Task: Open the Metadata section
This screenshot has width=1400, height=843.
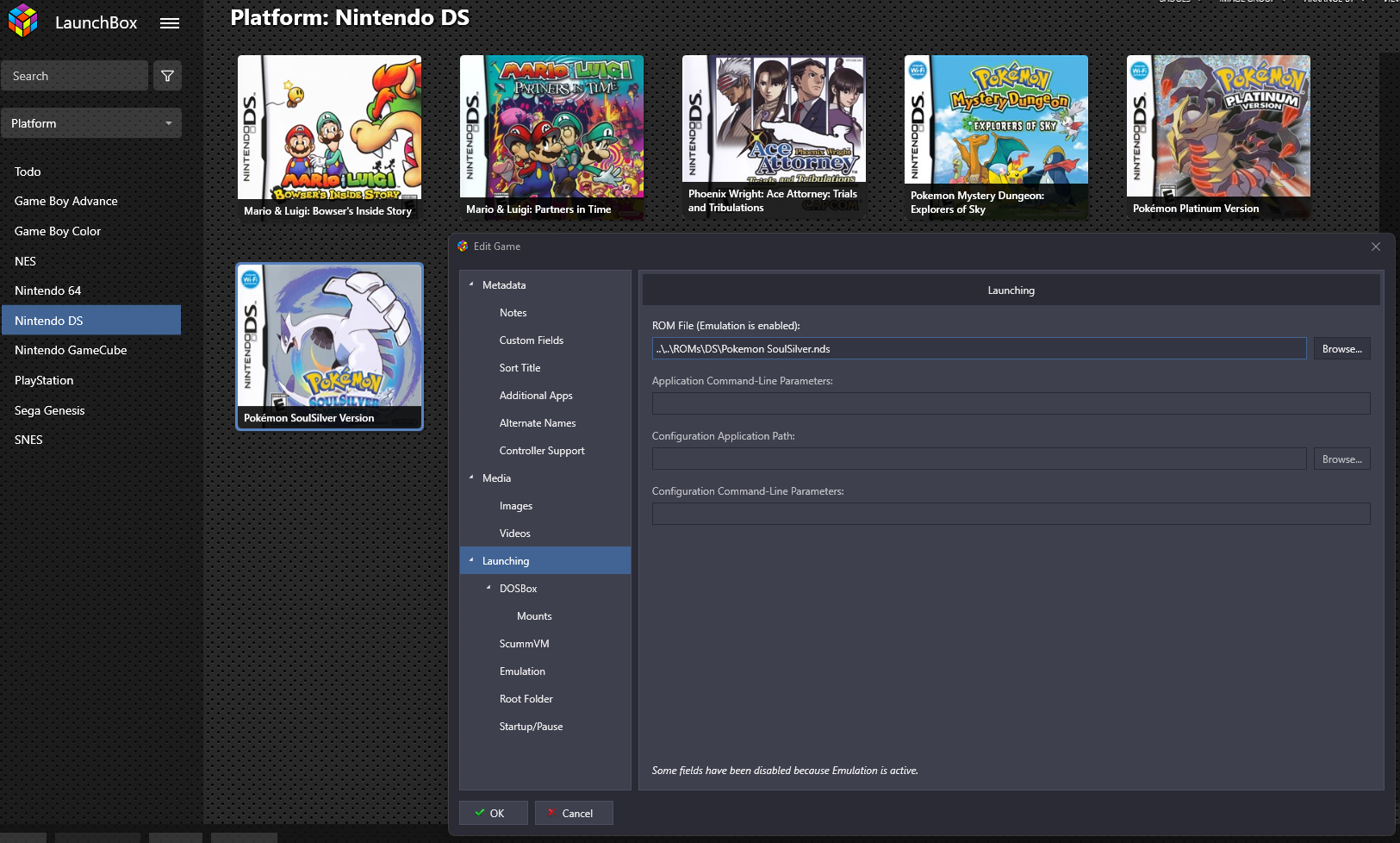Action: (504, 285)
